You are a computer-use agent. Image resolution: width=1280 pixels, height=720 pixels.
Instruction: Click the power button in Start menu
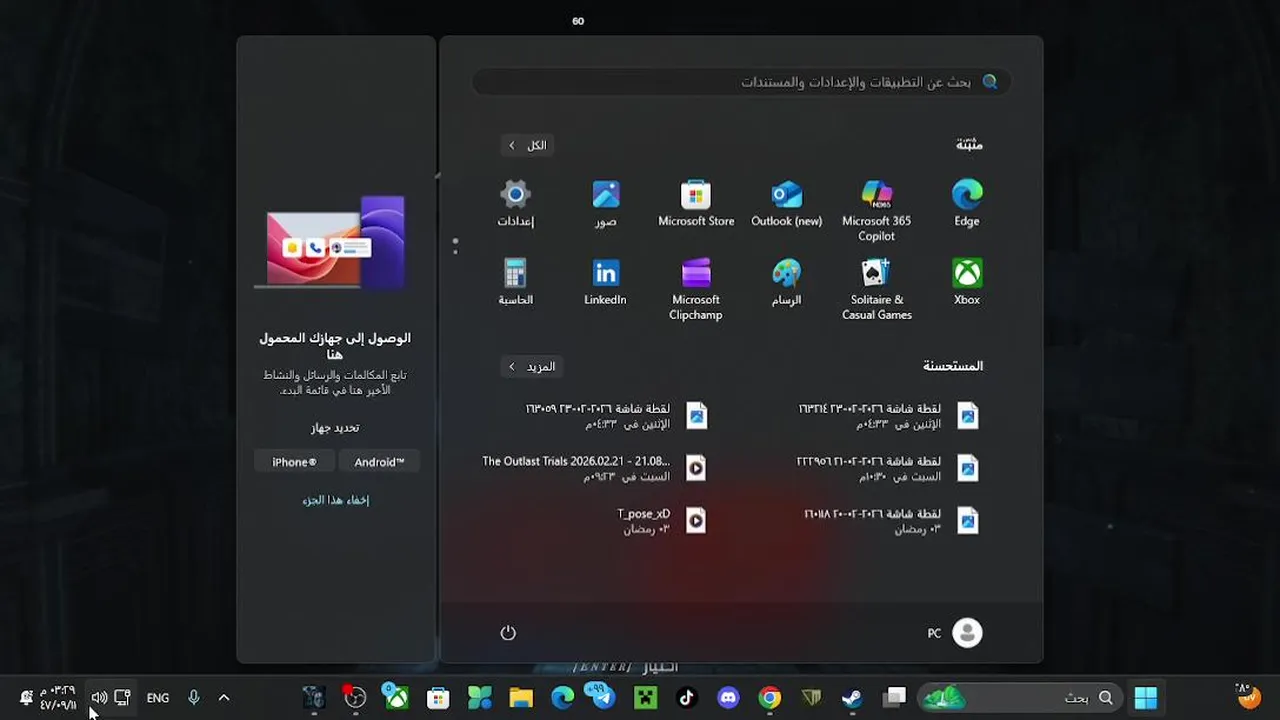click(x=508, y=633)
